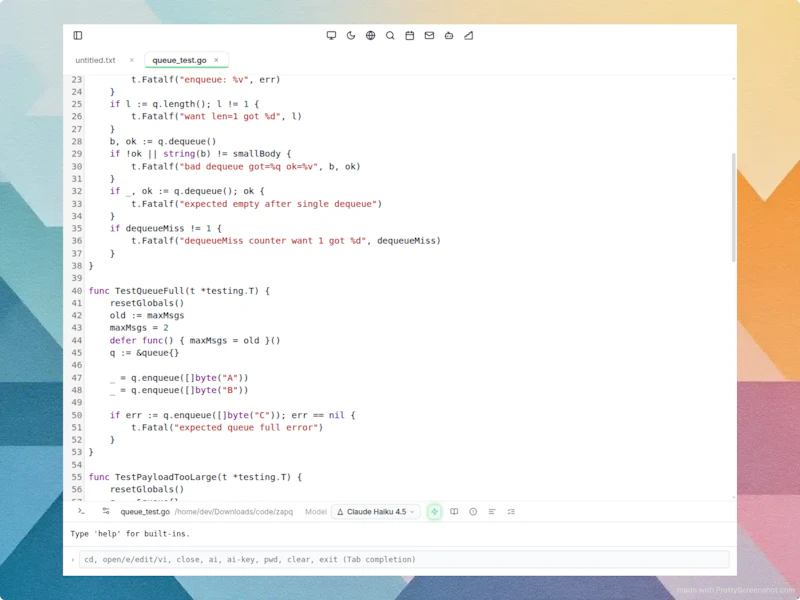Toggle the green AI sparkle button
The height and width of the screenshot is (600, 800).
[x=434, y=512]
